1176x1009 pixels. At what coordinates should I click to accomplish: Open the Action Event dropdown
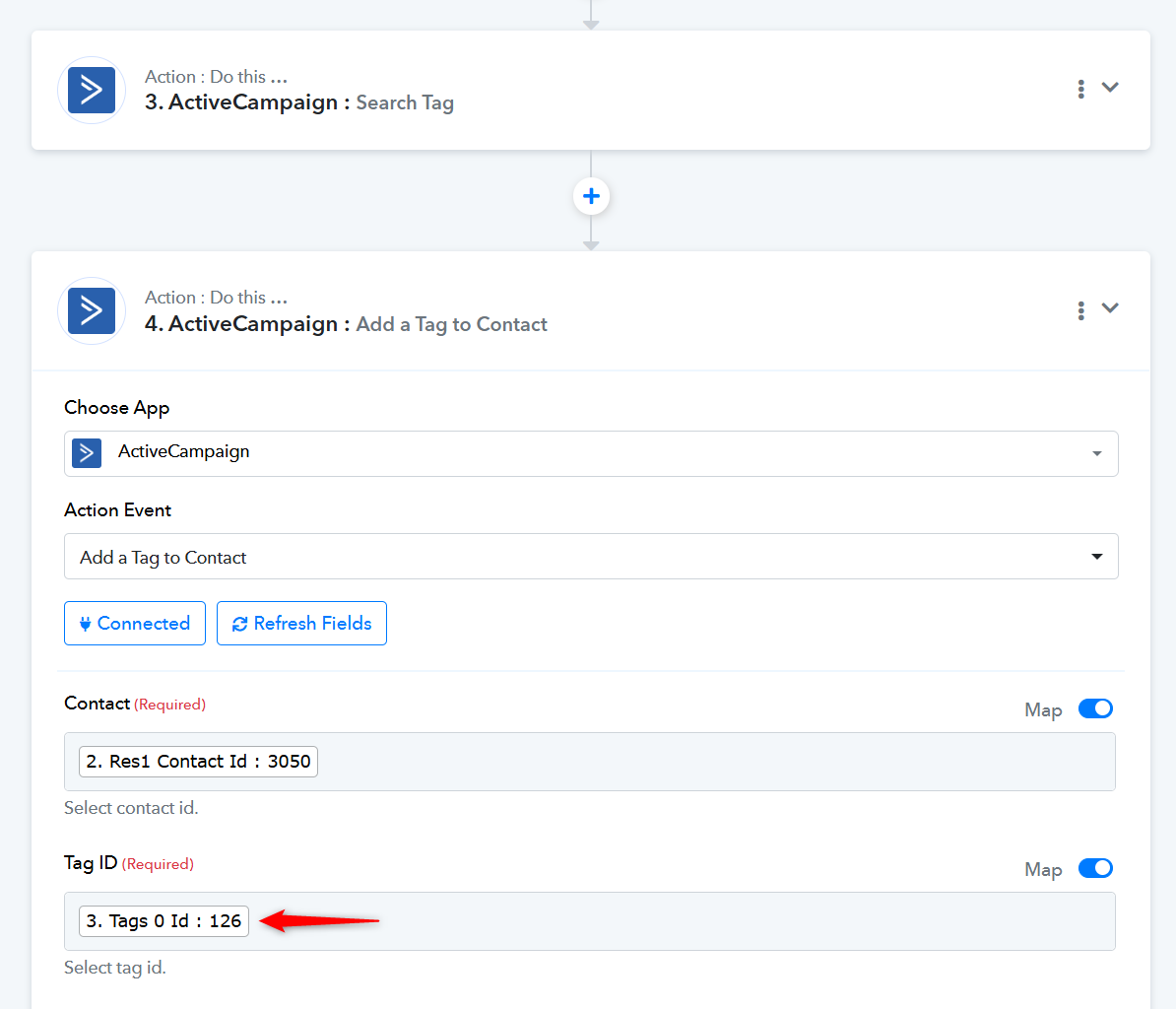591,556
